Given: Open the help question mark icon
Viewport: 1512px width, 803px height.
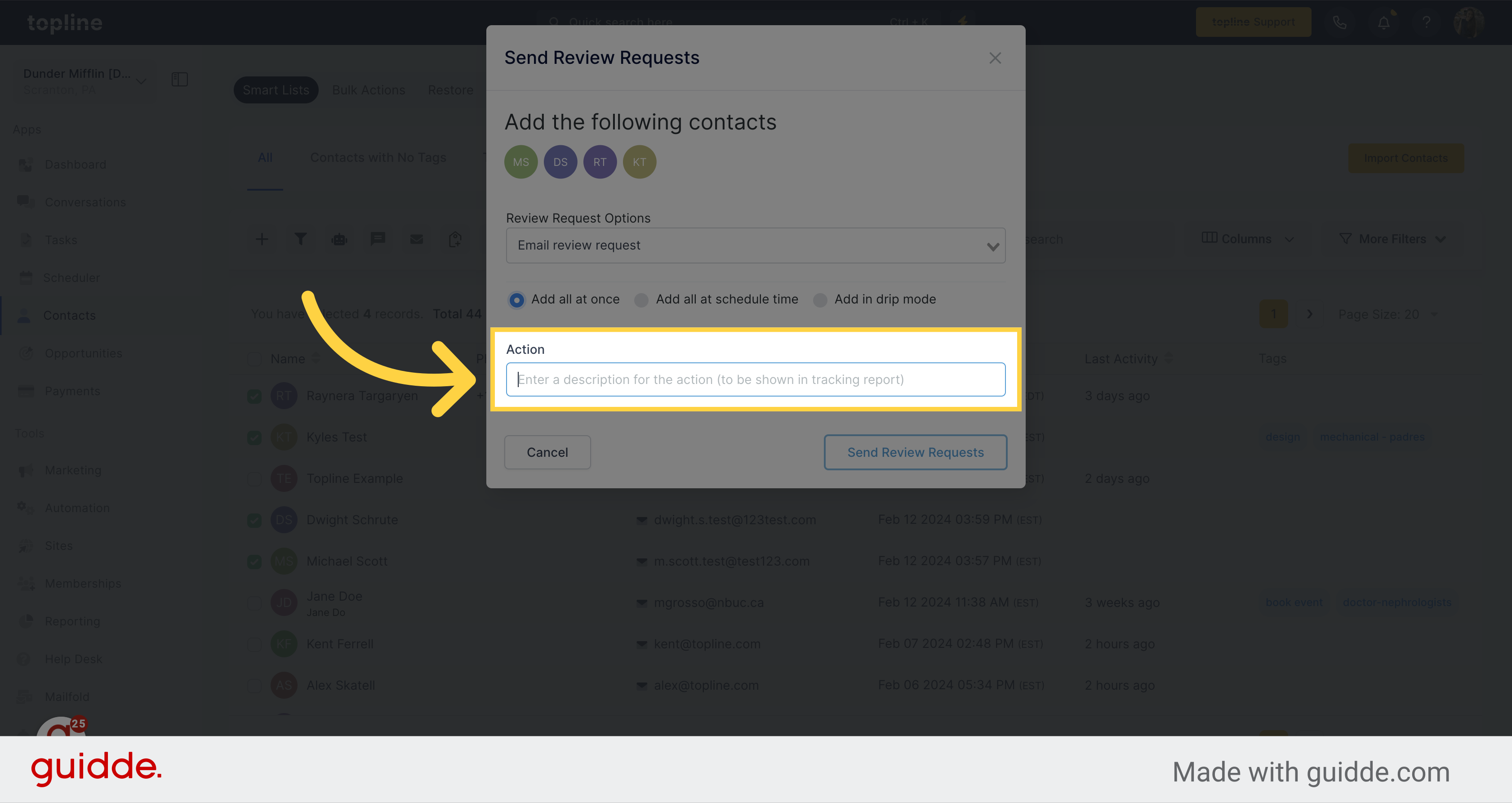Looking at the screenshot, I should (x=1426, y=22).
